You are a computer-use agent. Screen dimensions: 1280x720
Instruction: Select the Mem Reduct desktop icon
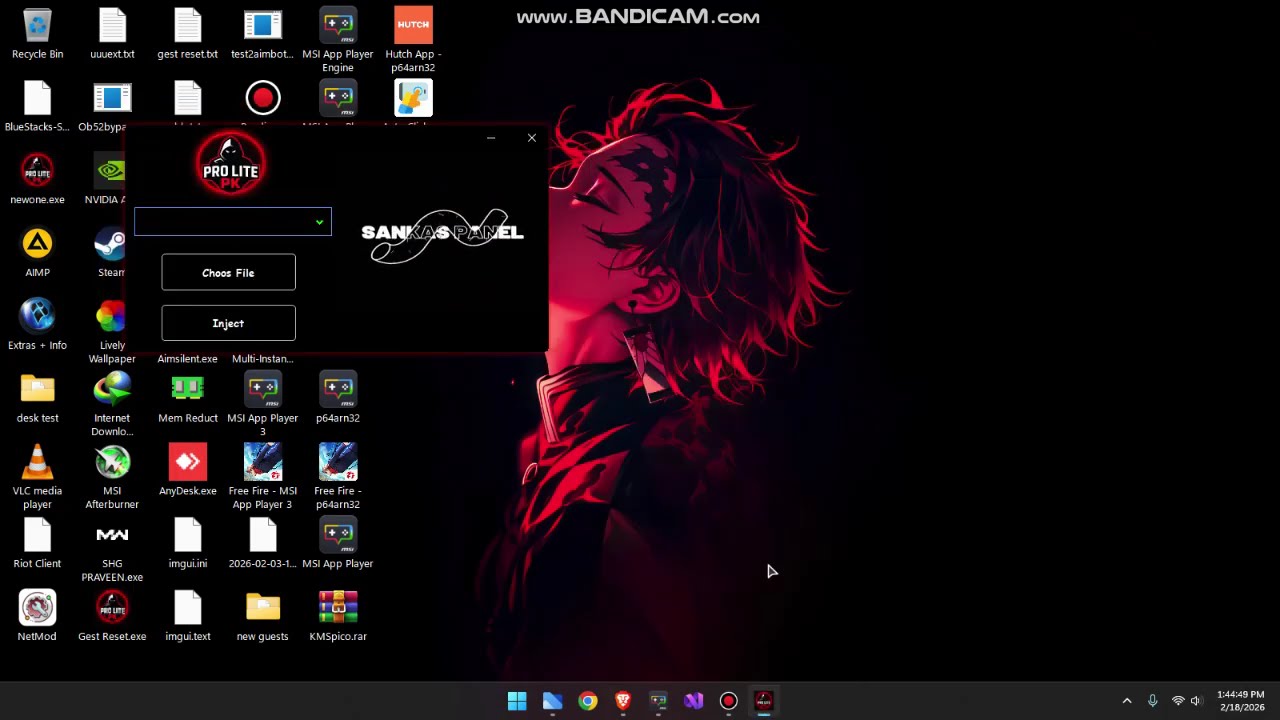click(x=187, y=398)
